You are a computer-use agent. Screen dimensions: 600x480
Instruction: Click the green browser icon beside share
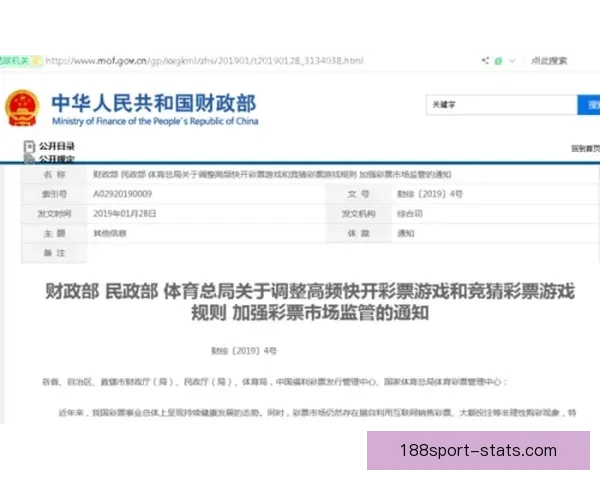[498, 61]
